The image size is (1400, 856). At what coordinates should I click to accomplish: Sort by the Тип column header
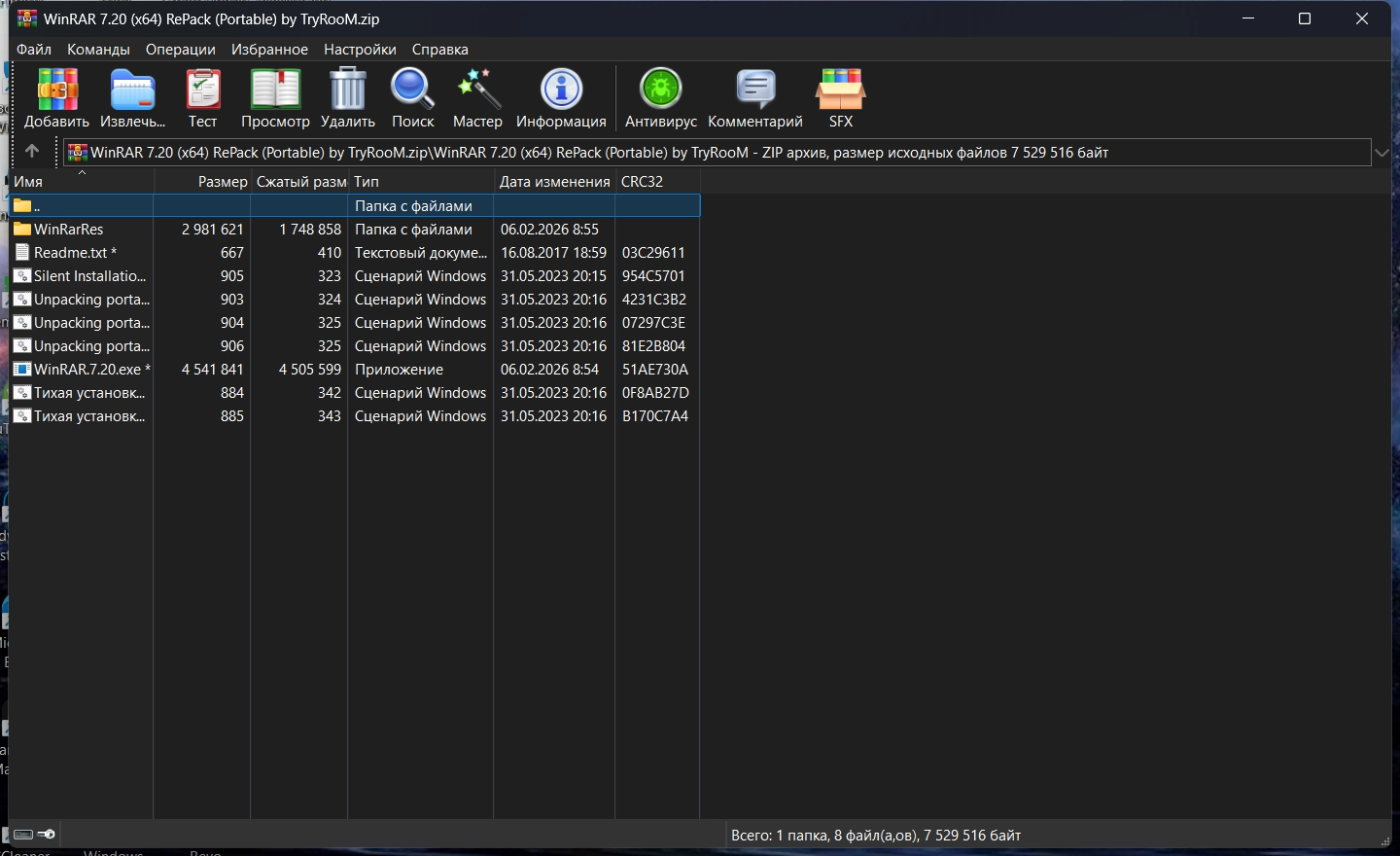[421, 182]
